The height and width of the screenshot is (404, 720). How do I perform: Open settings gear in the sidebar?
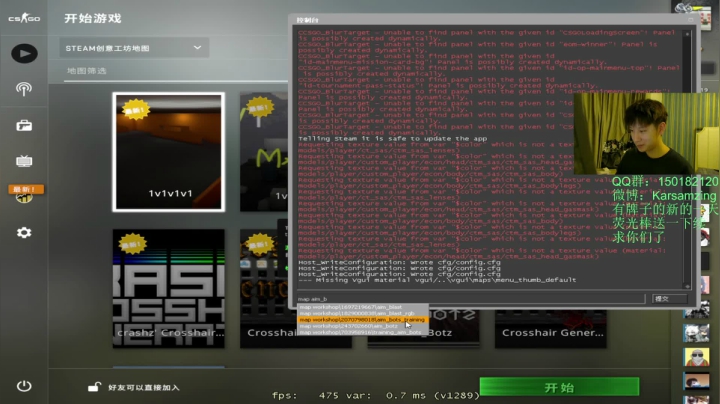coord(24,233)
